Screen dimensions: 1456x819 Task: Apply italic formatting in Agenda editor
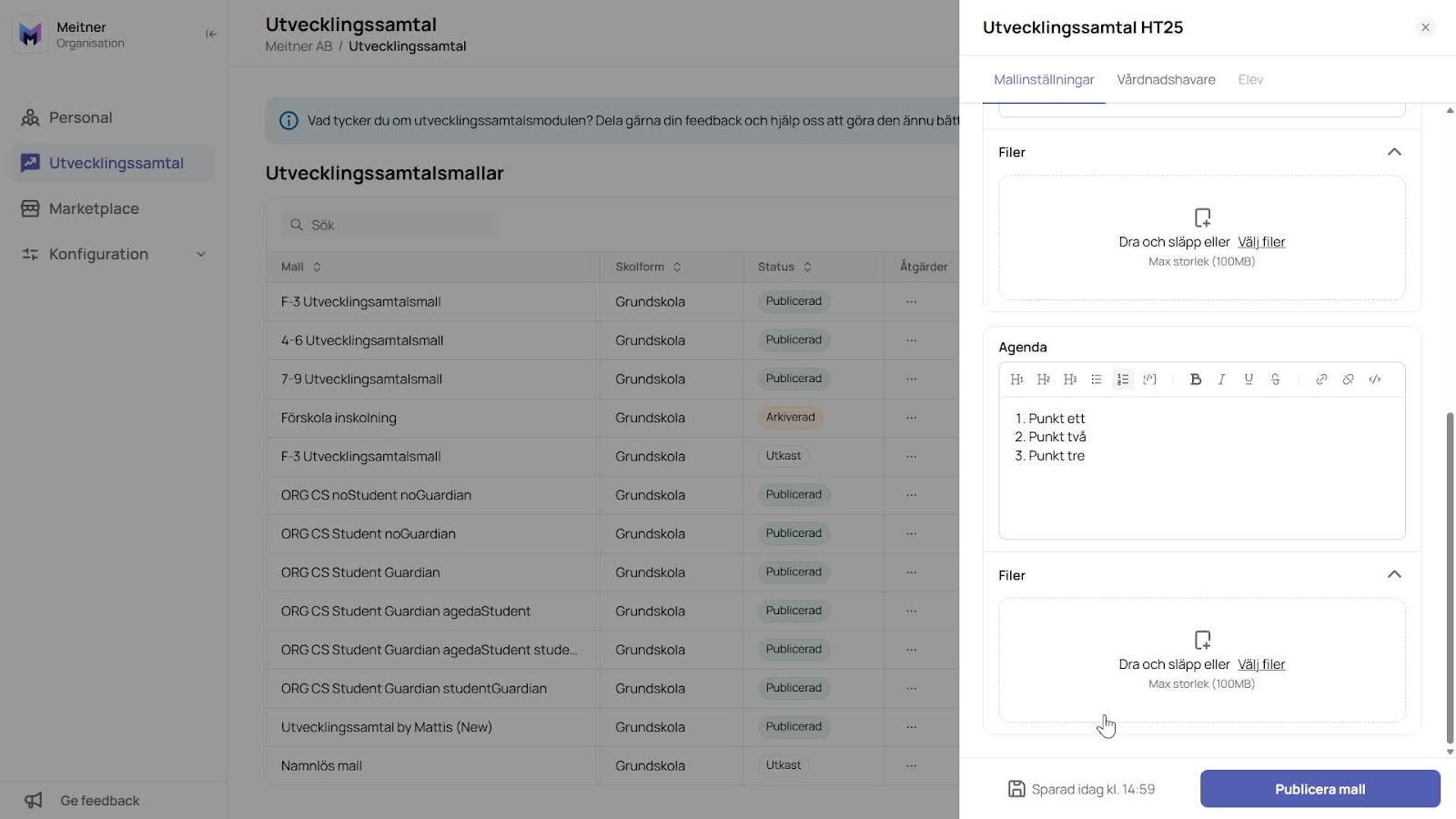coord(1222,379)
